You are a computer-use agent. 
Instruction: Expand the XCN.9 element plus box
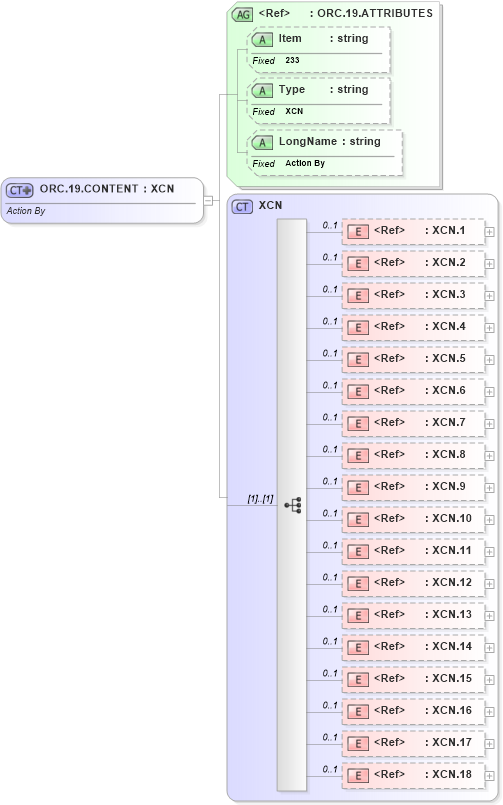pyautogui.click(x=490, y=488)
